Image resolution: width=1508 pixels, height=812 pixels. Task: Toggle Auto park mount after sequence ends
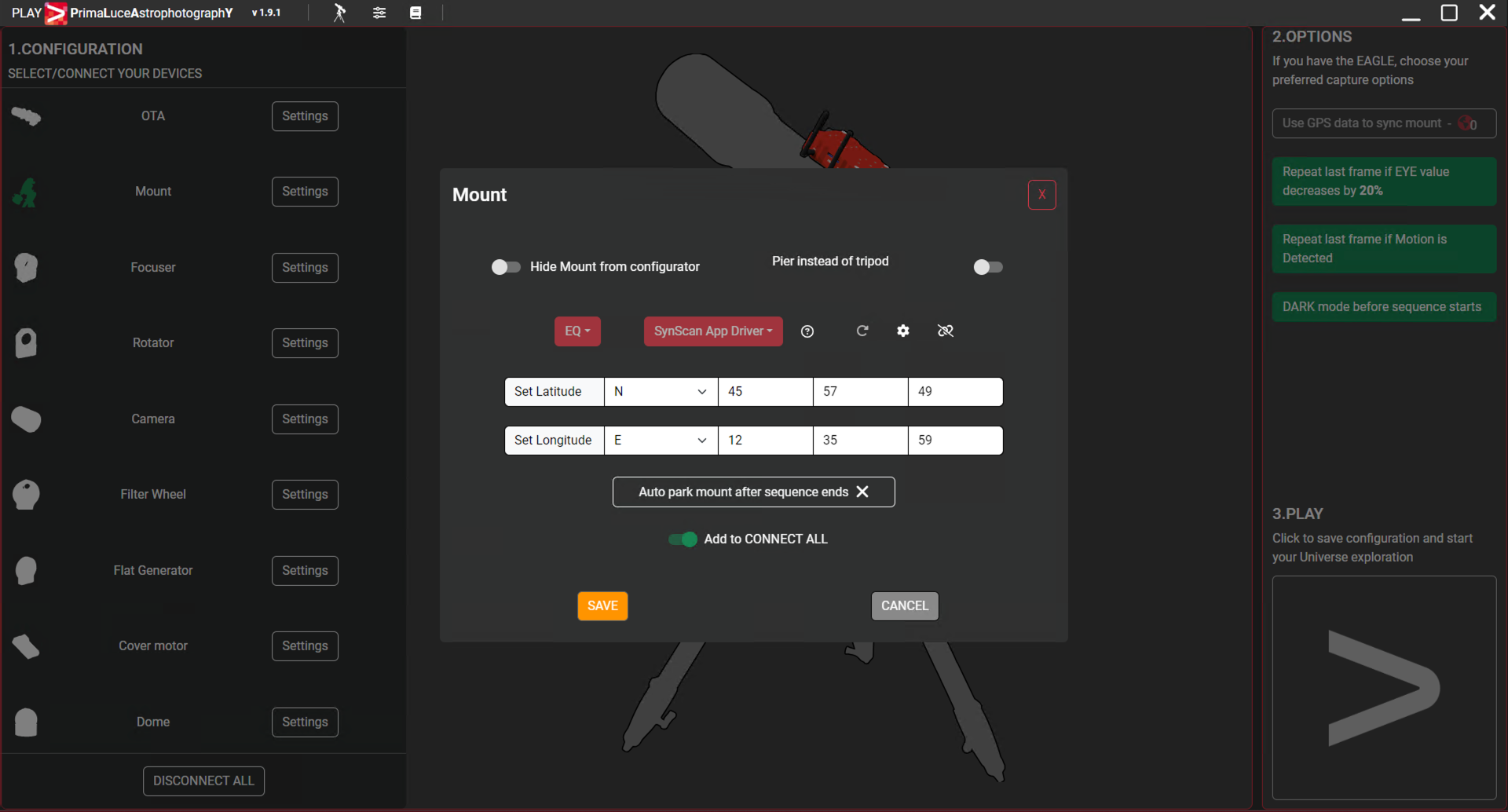[x=754, y=492]
